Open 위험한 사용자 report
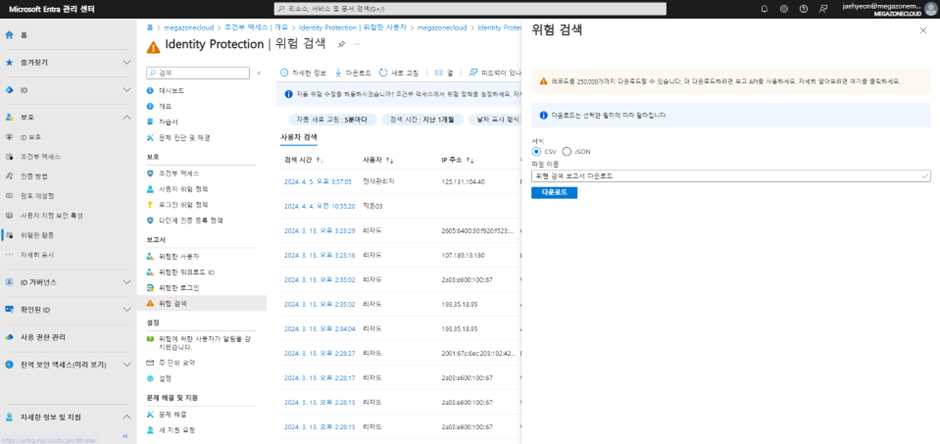Viewport: 940px width, 444px height. pyautogui.click(x=179, y=256)
